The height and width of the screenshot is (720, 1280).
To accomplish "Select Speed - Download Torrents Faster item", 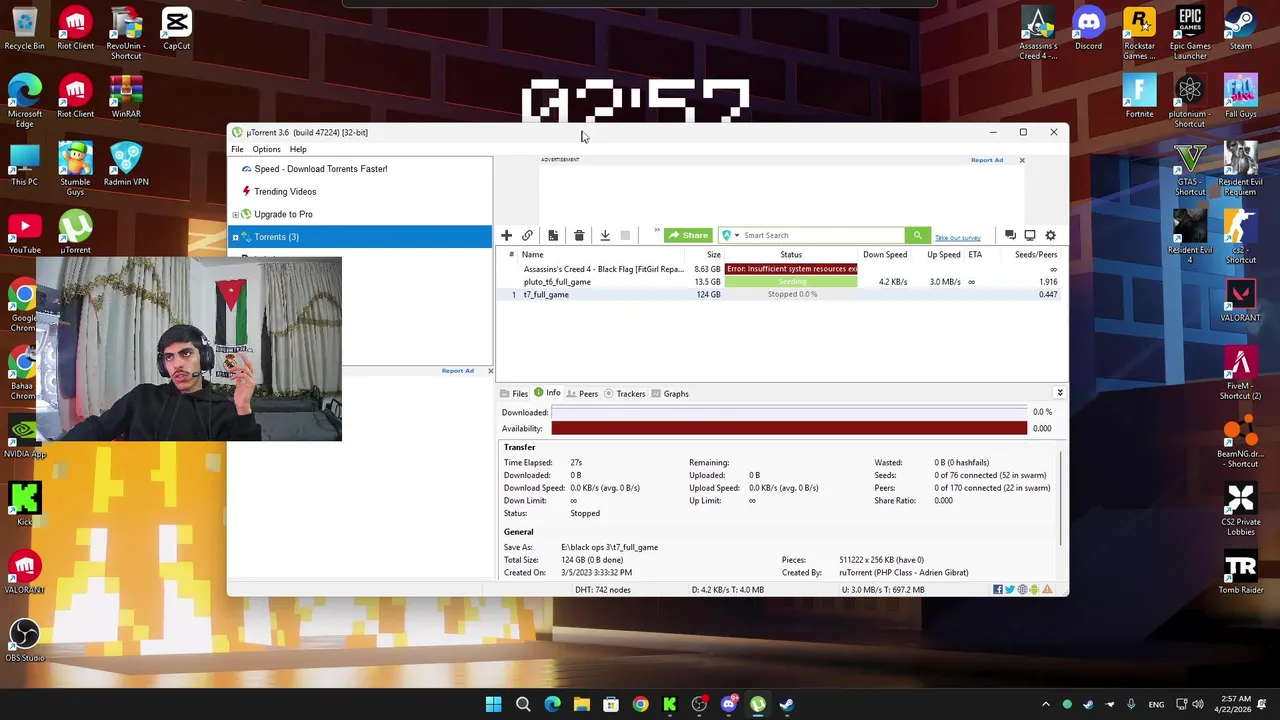I will pos(320,169).
